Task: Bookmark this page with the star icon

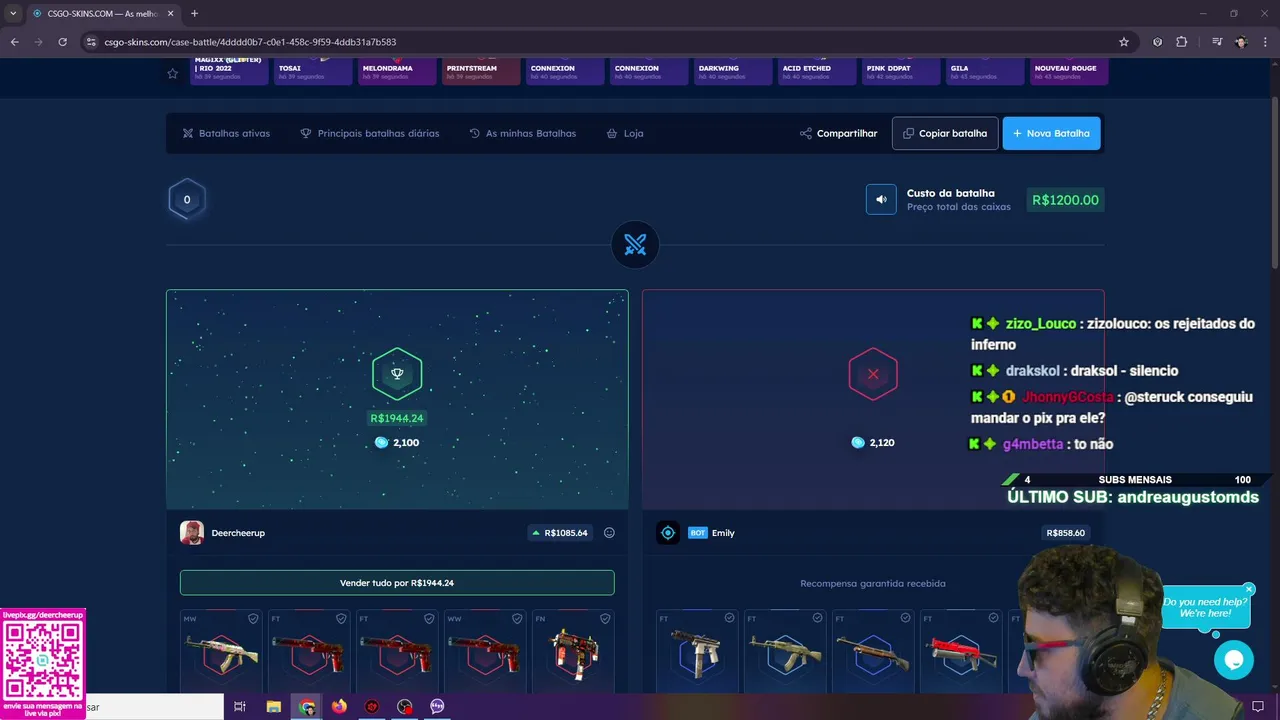Action: pos(1124,42)
